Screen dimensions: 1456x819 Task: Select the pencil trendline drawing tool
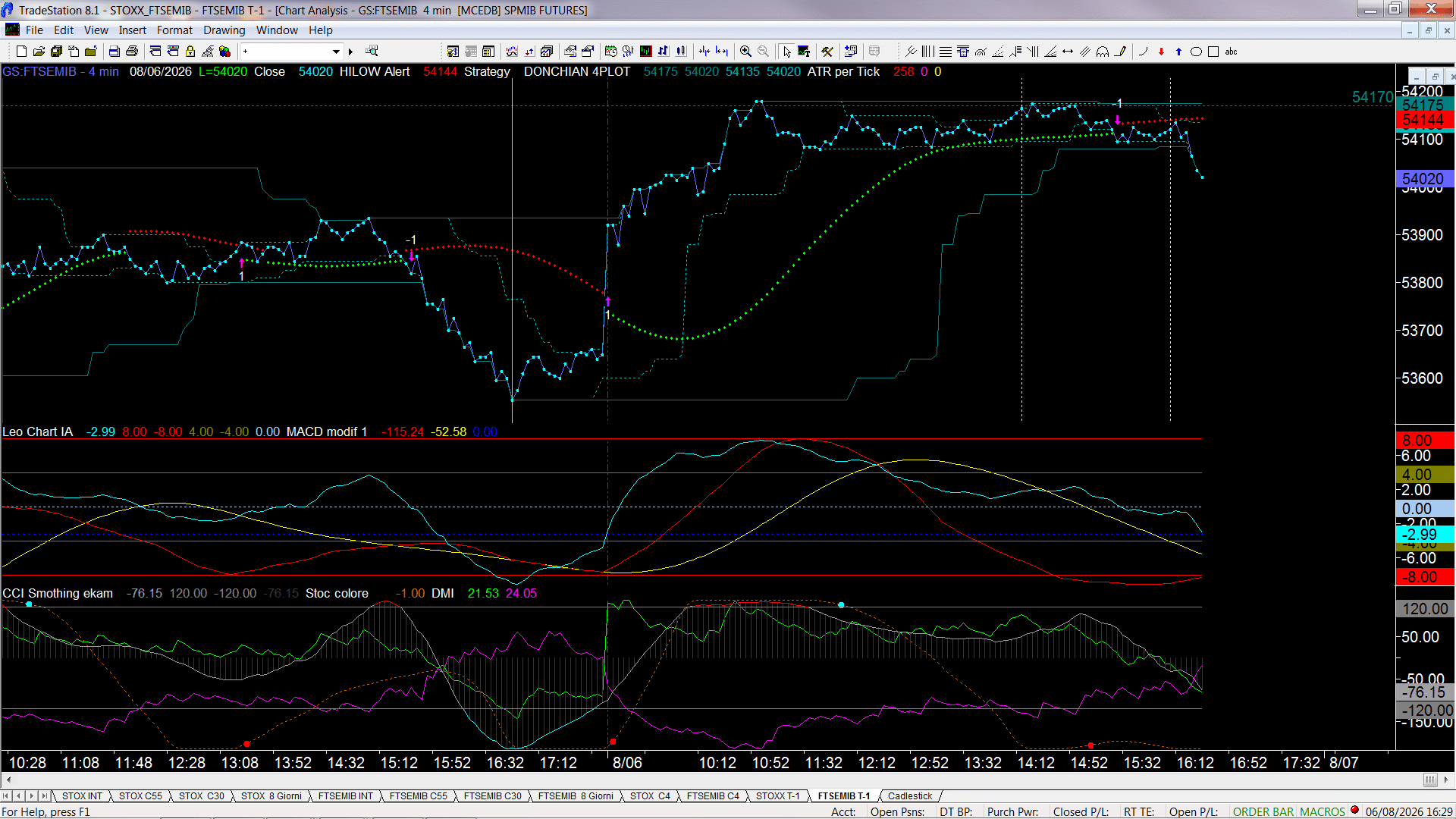1120,52
